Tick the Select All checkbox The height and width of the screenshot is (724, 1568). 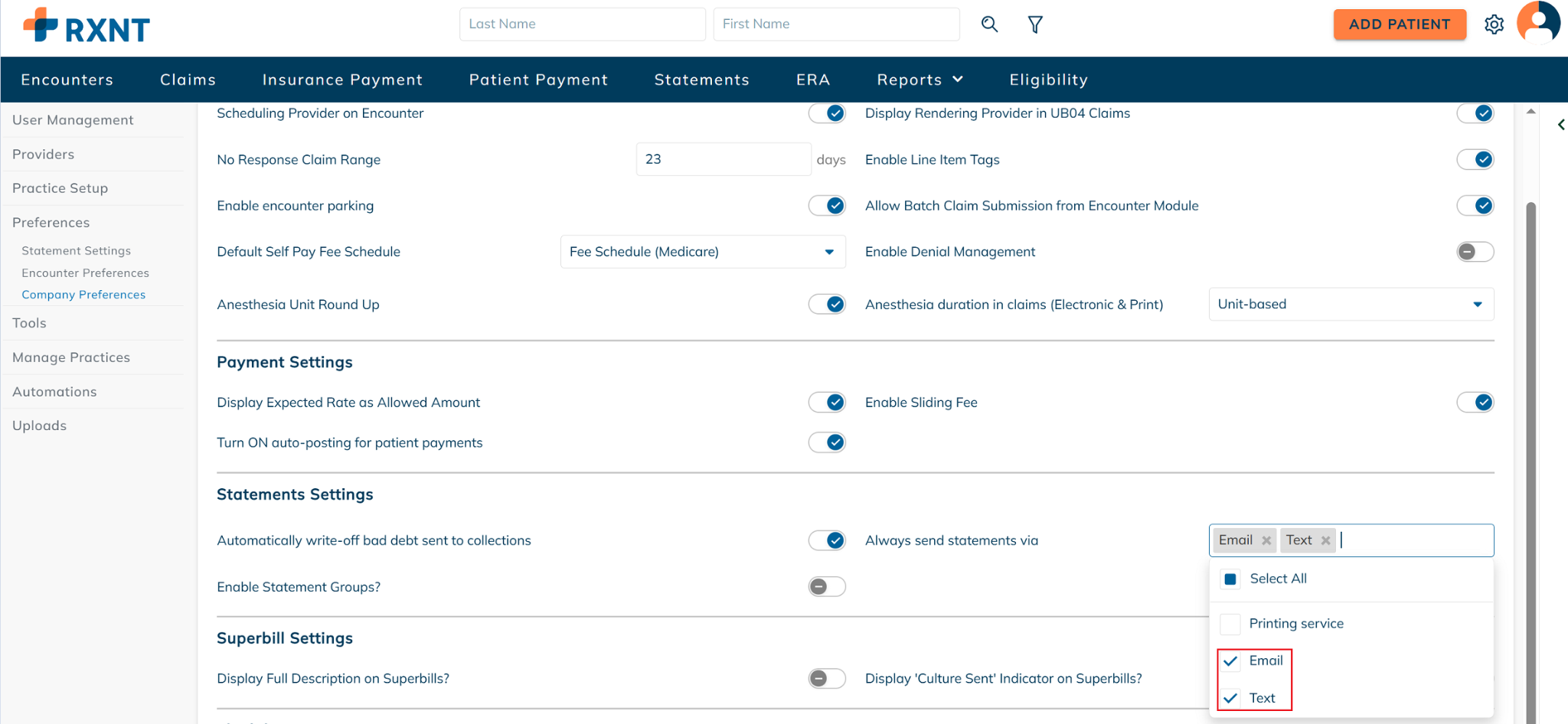coord(1230,579)
